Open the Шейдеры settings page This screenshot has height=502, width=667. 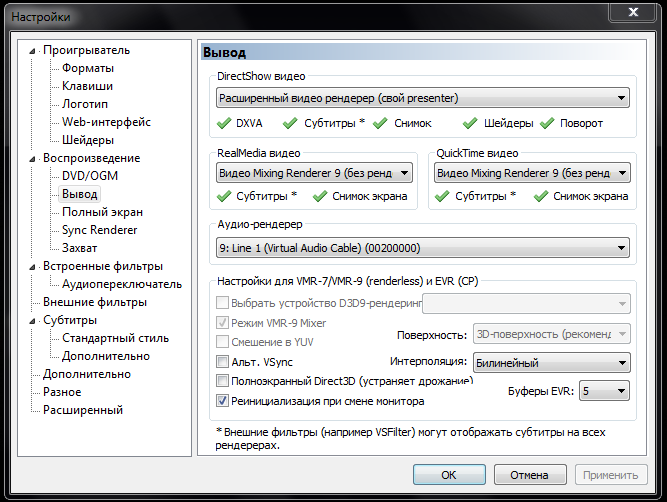(x=88, y=140)
